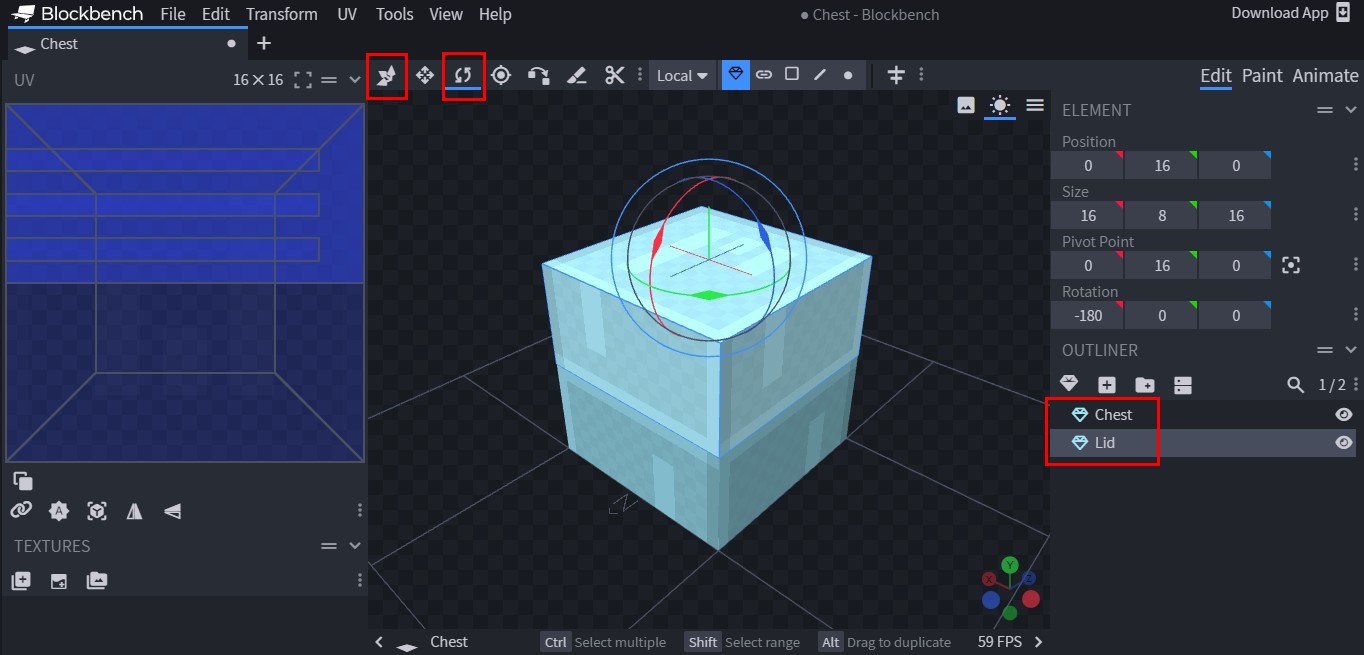Screen dimensions: 1364x655
Task: Mirror UV vertically icon
Action: point(172,511)
